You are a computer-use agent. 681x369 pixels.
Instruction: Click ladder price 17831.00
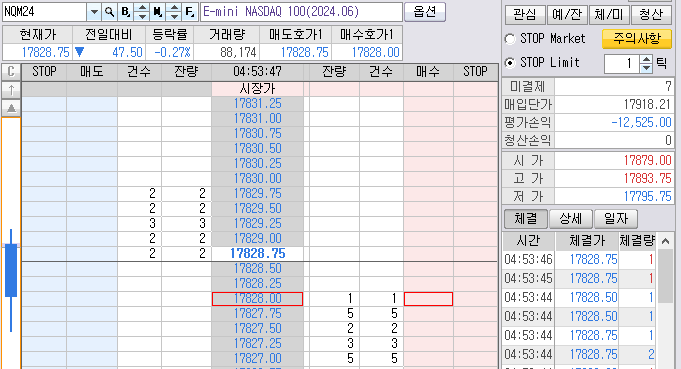pos(258,119)
